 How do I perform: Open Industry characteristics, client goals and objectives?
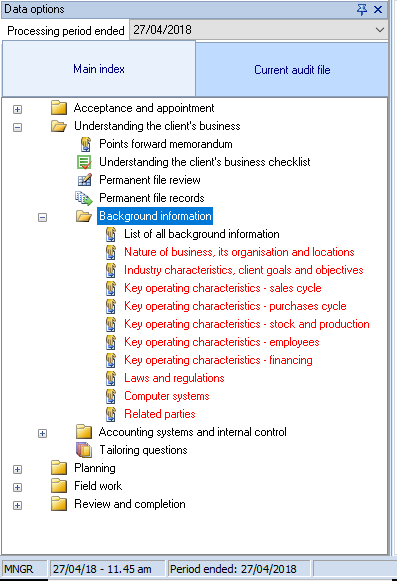tap(244, 270)
